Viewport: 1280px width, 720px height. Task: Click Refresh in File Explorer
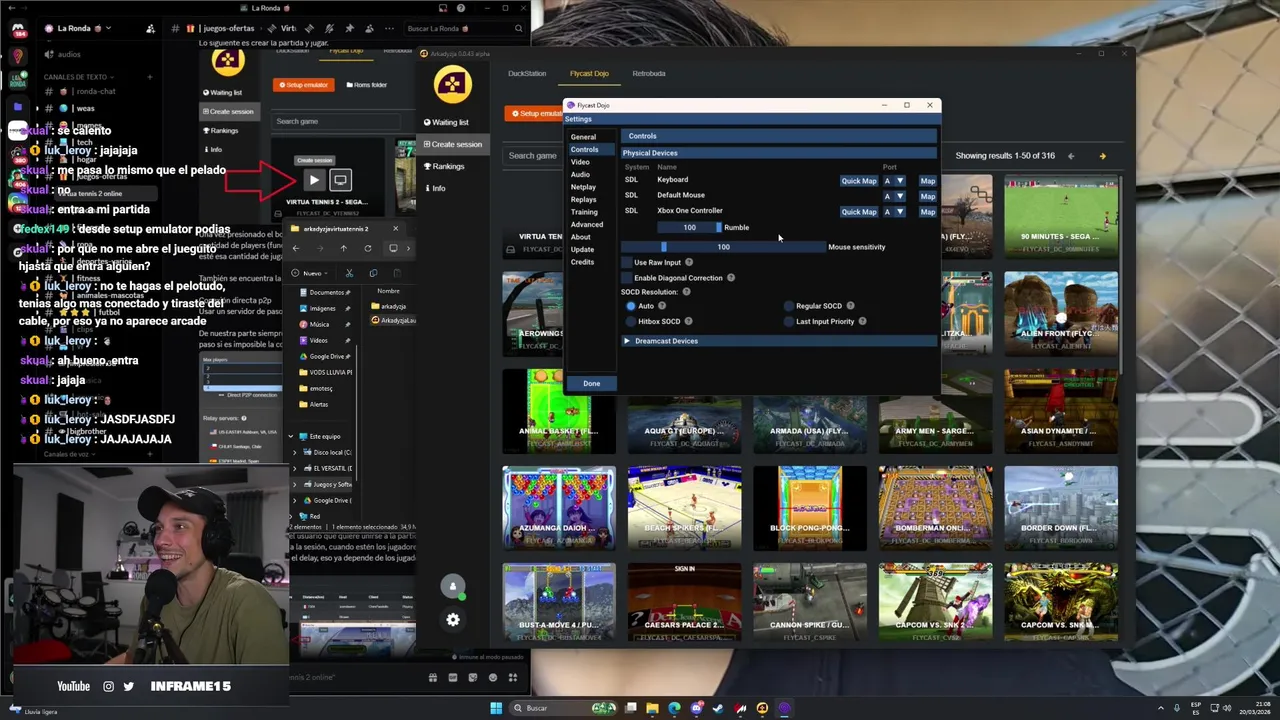coord(368,248)
